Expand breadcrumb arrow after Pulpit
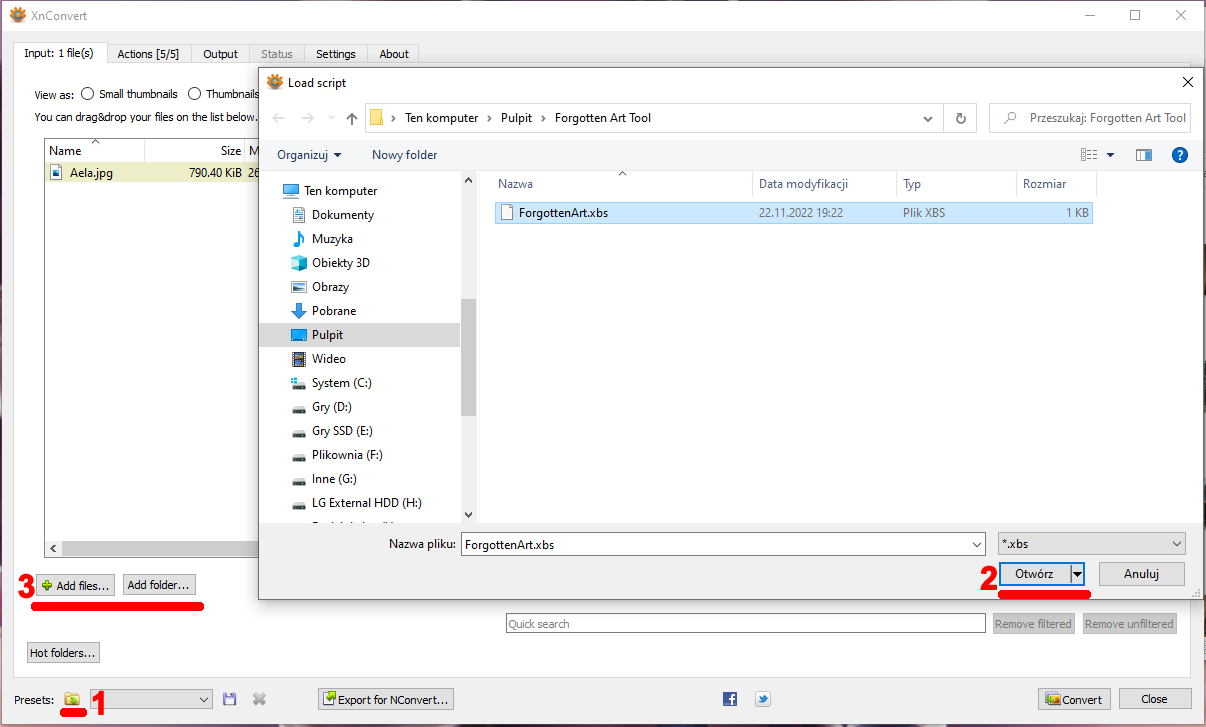 544,118
